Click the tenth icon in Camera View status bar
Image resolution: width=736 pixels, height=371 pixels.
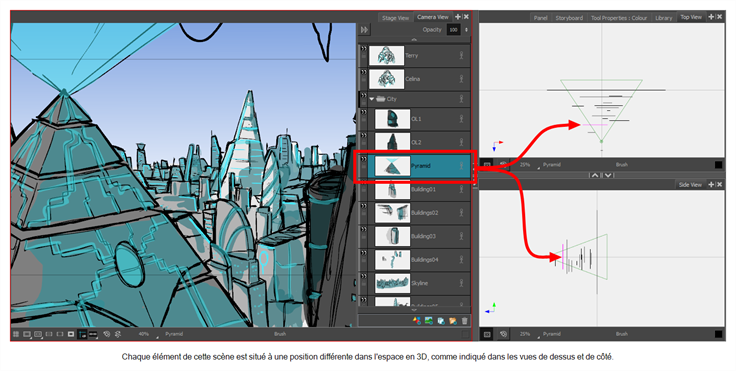118,334
